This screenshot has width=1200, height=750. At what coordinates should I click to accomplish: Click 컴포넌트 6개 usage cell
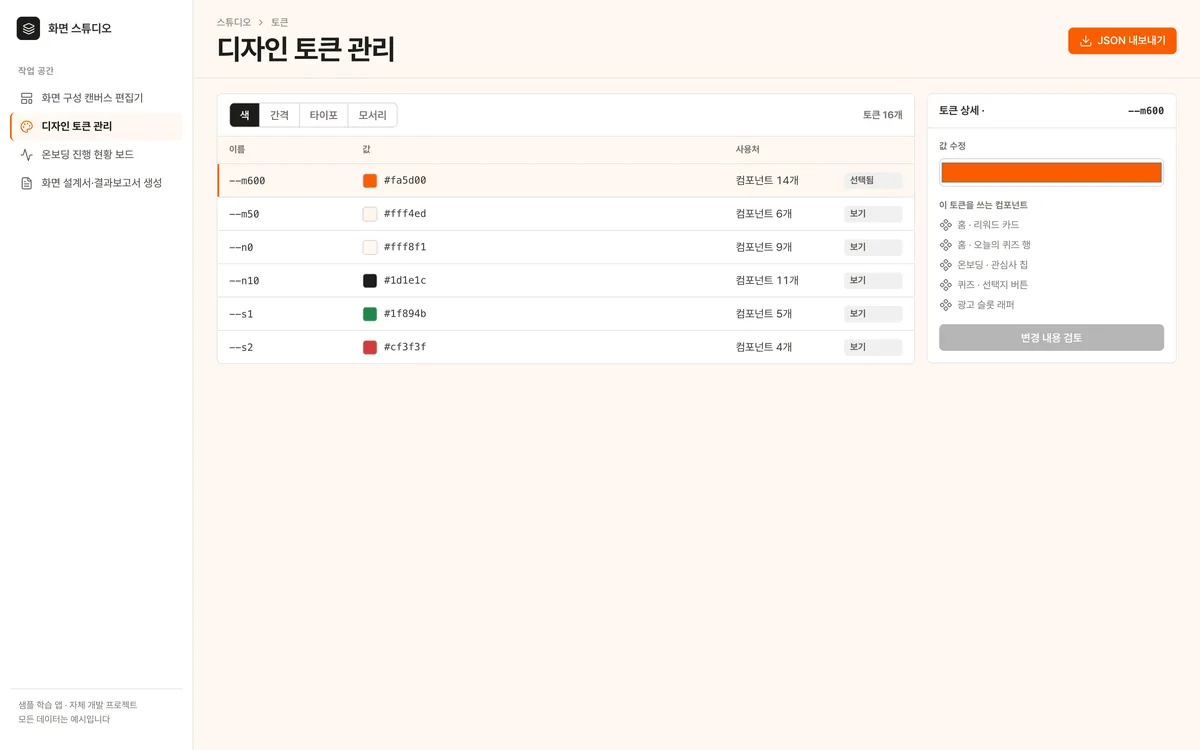[x=764, y=214]
